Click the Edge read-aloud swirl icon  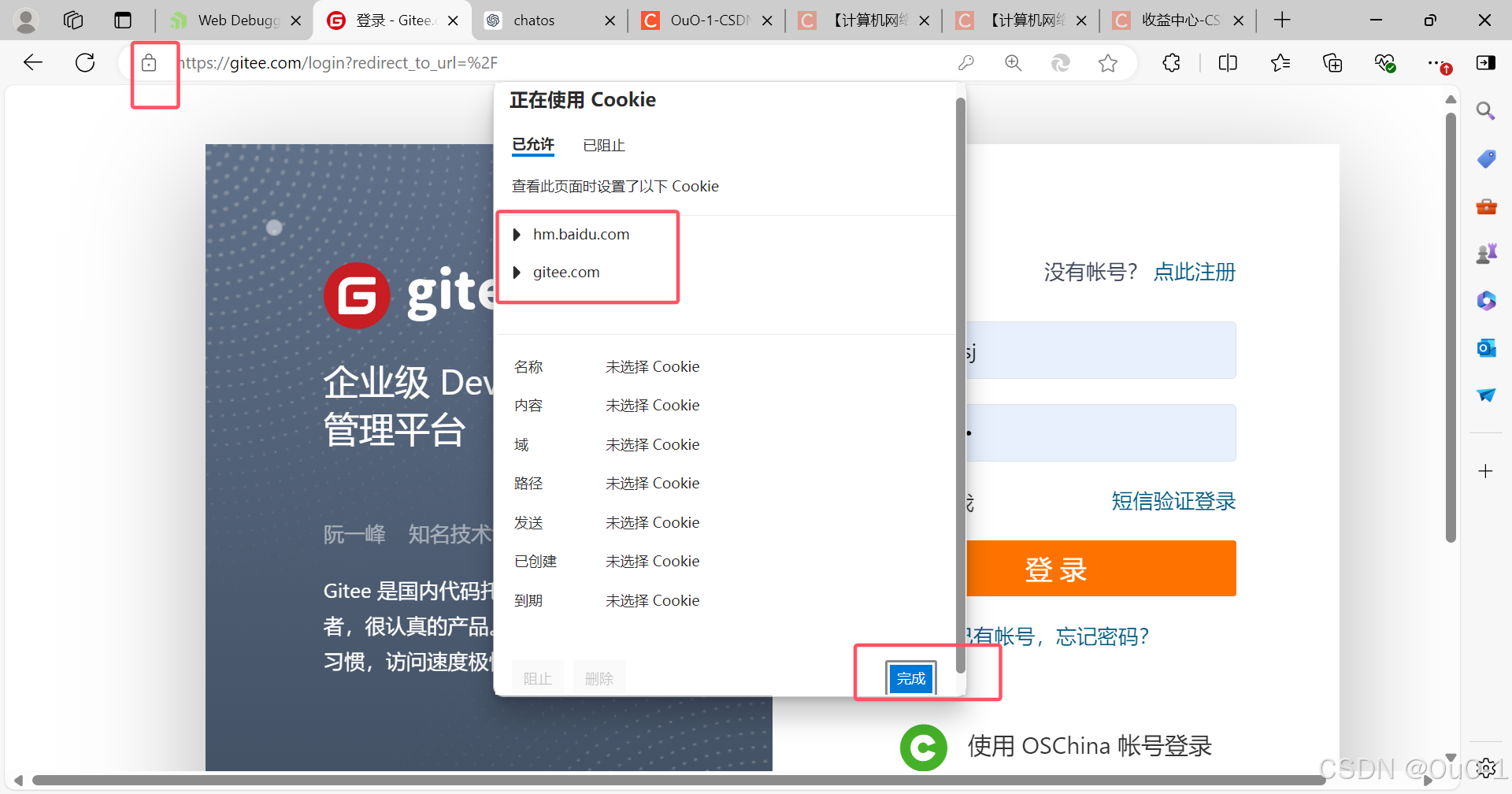(1061, 63)
